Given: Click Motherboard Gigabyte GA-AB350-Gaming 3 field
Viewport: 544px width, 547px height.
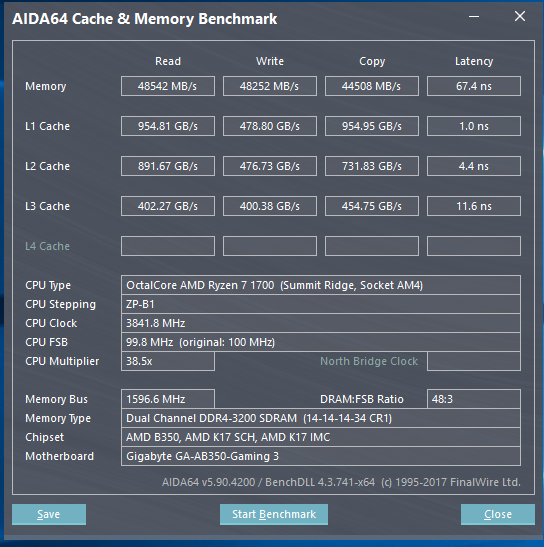Looking at the screenshot, I should click(321, 456).
